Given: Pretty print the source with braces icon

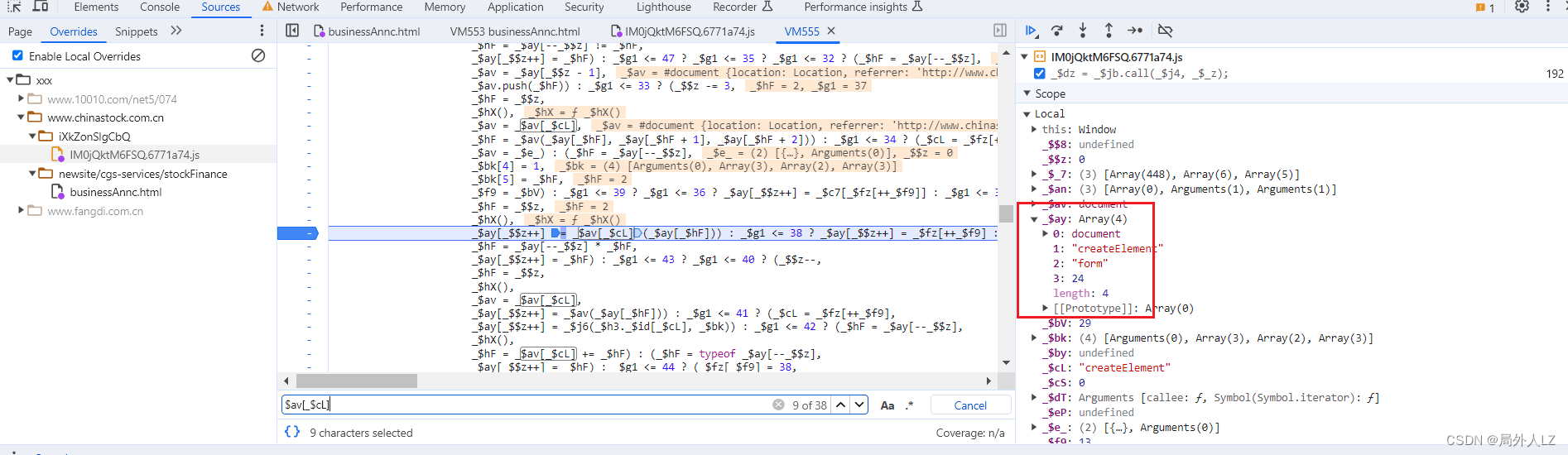Looking at the screenshot, I should 292,432.
